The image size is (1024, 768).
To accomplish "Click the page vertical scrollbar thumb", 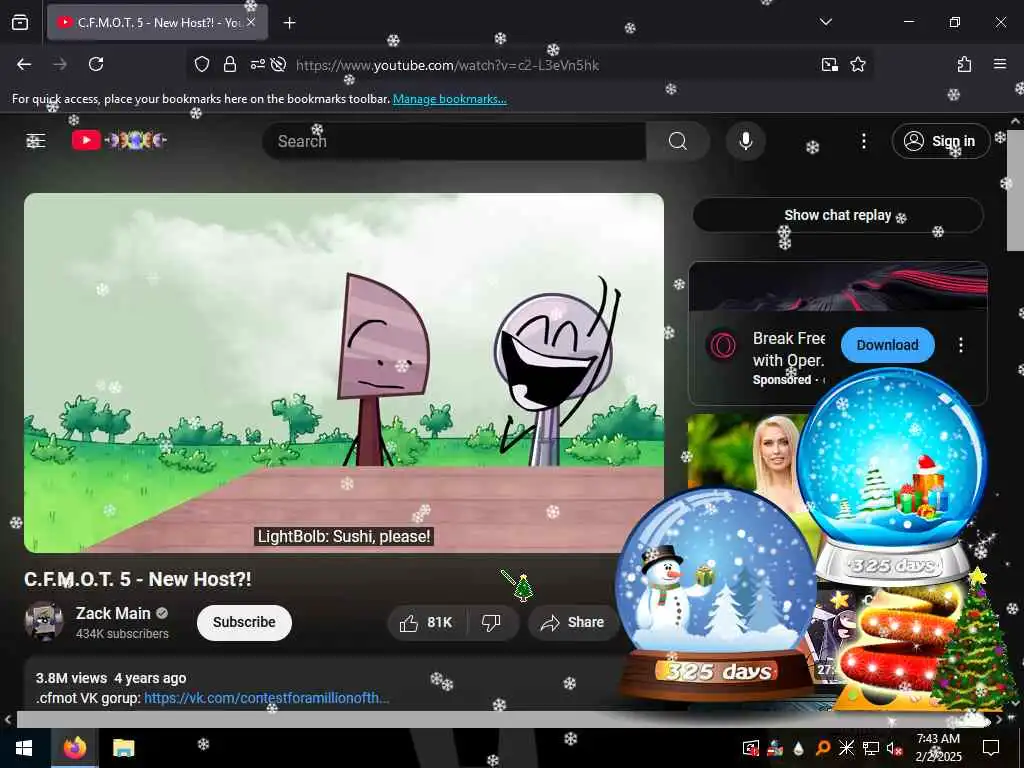I will pyautogui.click(x=1015, y=189).
